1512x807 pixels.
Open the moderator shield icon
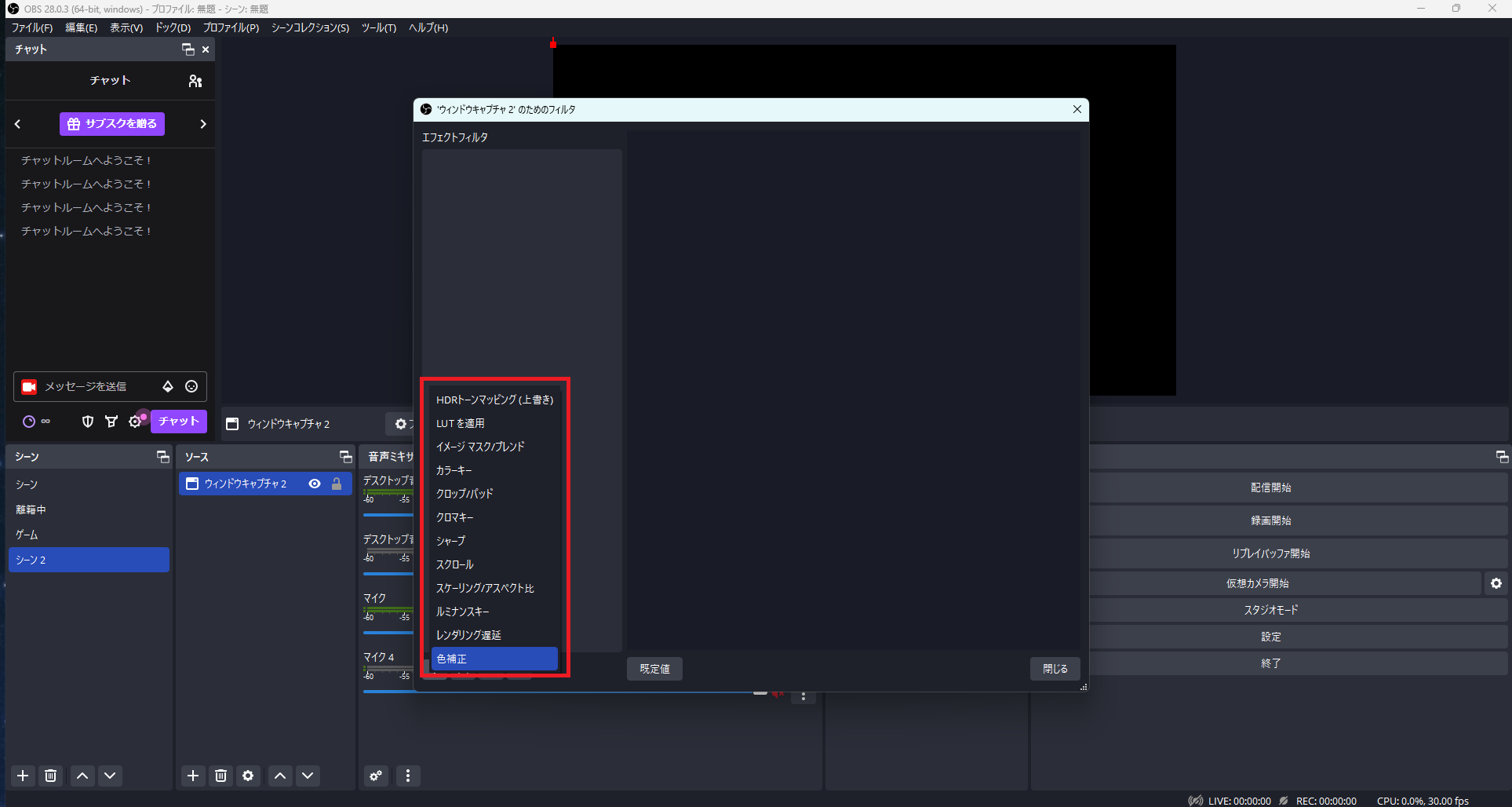[x=88, y=422]
